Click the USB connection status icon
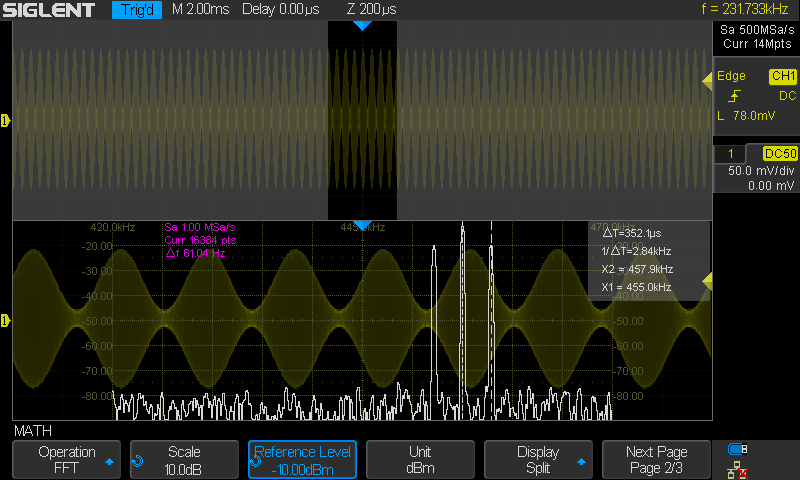Viewport: 800px width, 480px height. 739,448
